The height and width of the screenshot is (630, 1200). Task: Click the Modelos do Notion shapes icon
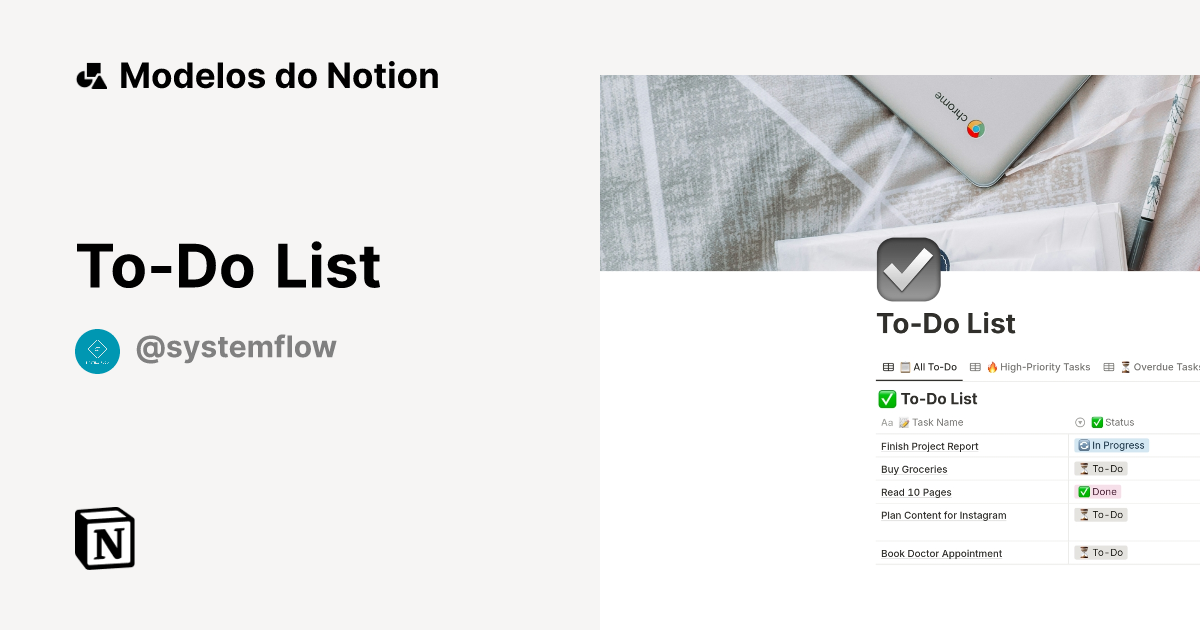click(92, 76)
